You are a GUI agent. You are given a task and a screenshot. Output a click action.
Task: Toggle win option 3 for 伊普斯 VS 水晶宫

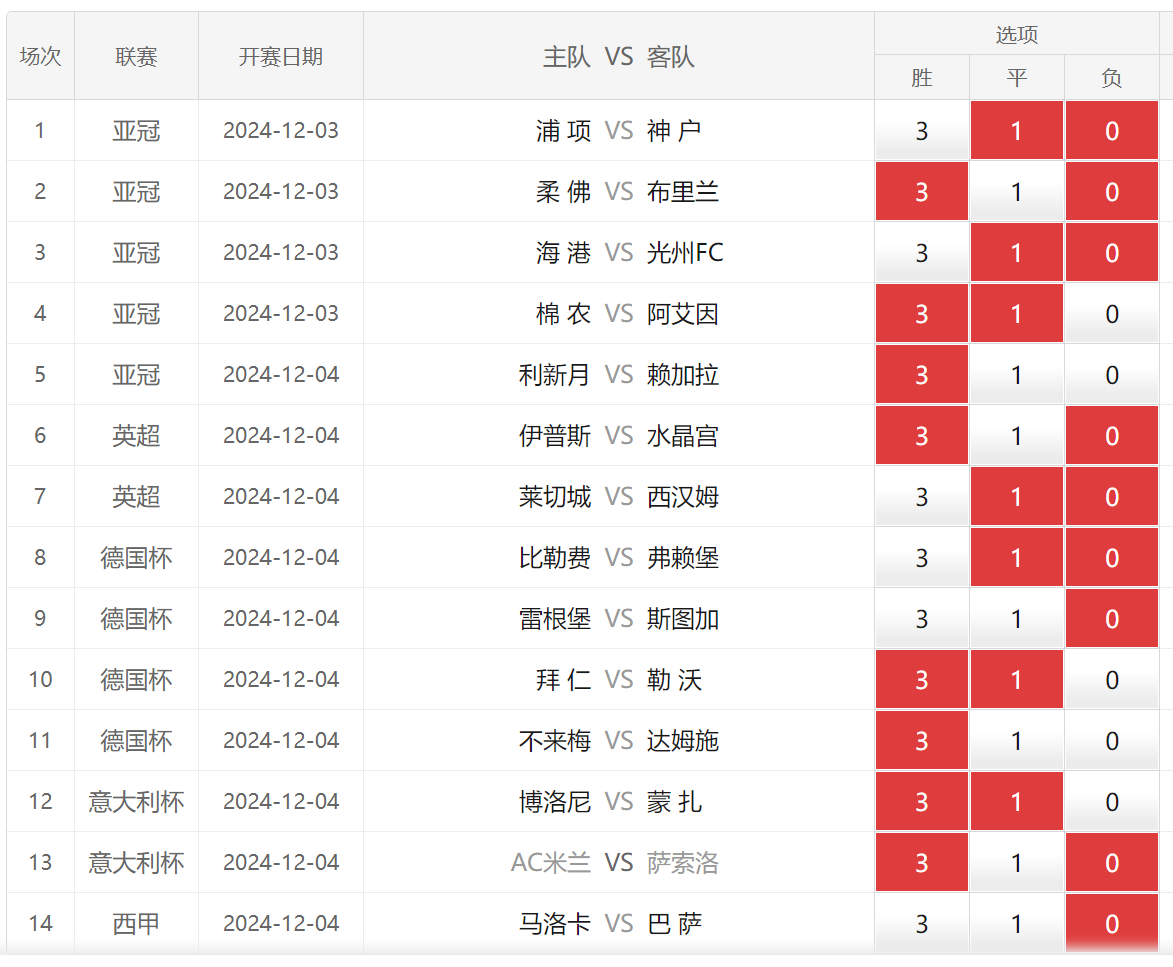pos(922,436)
